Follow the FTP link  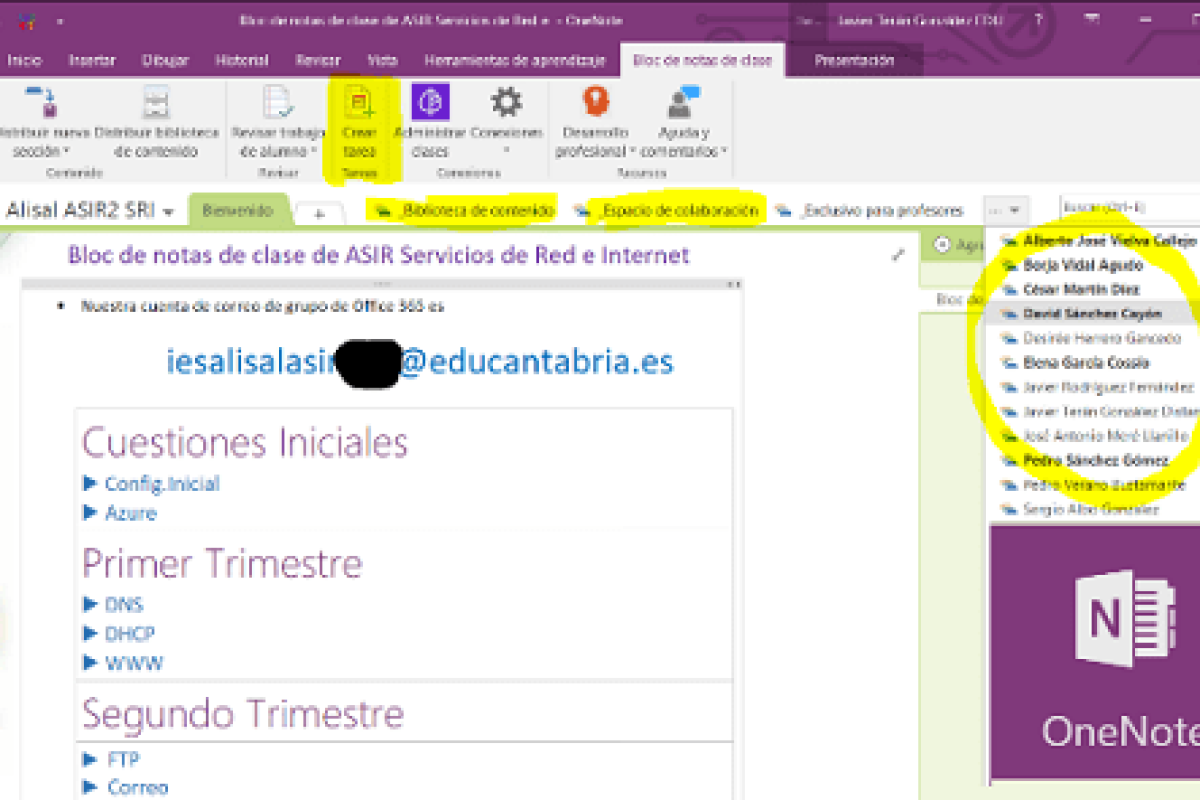(x=123, y=758)
